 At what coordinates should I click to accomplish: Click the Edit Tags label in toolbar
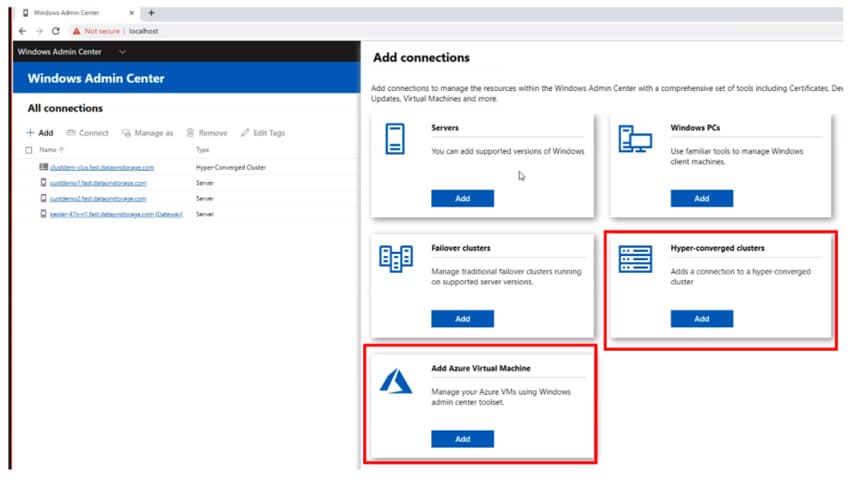click(x=269, y=133)
